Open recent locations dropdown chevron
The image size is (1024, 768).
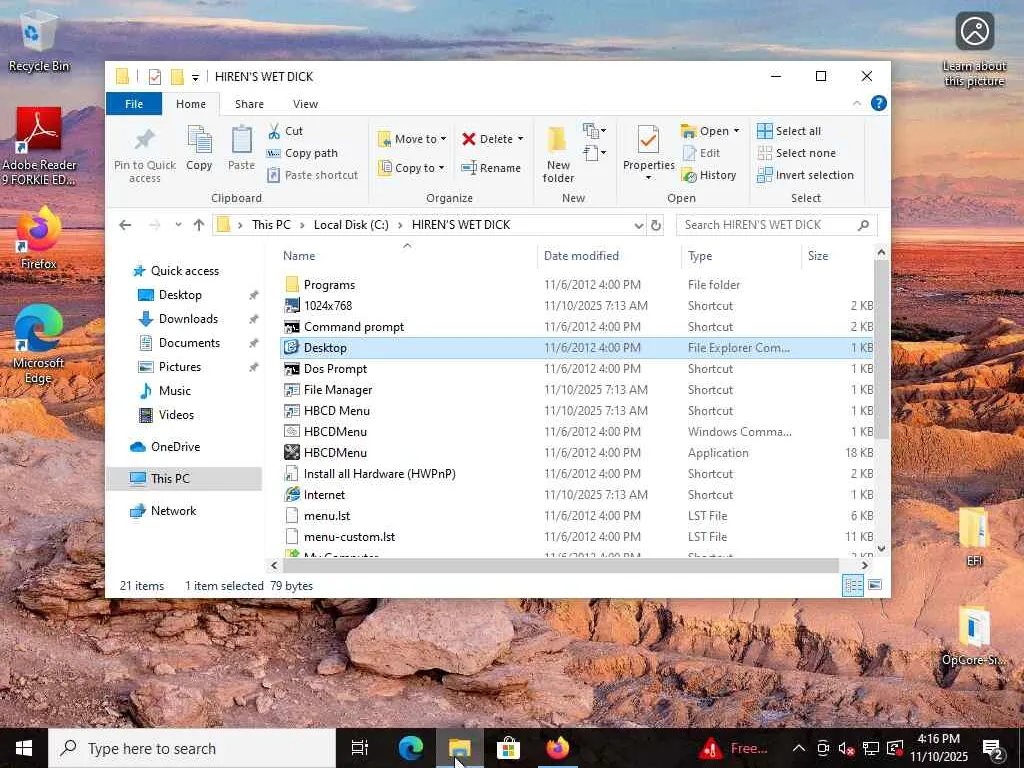click(178, 225)
